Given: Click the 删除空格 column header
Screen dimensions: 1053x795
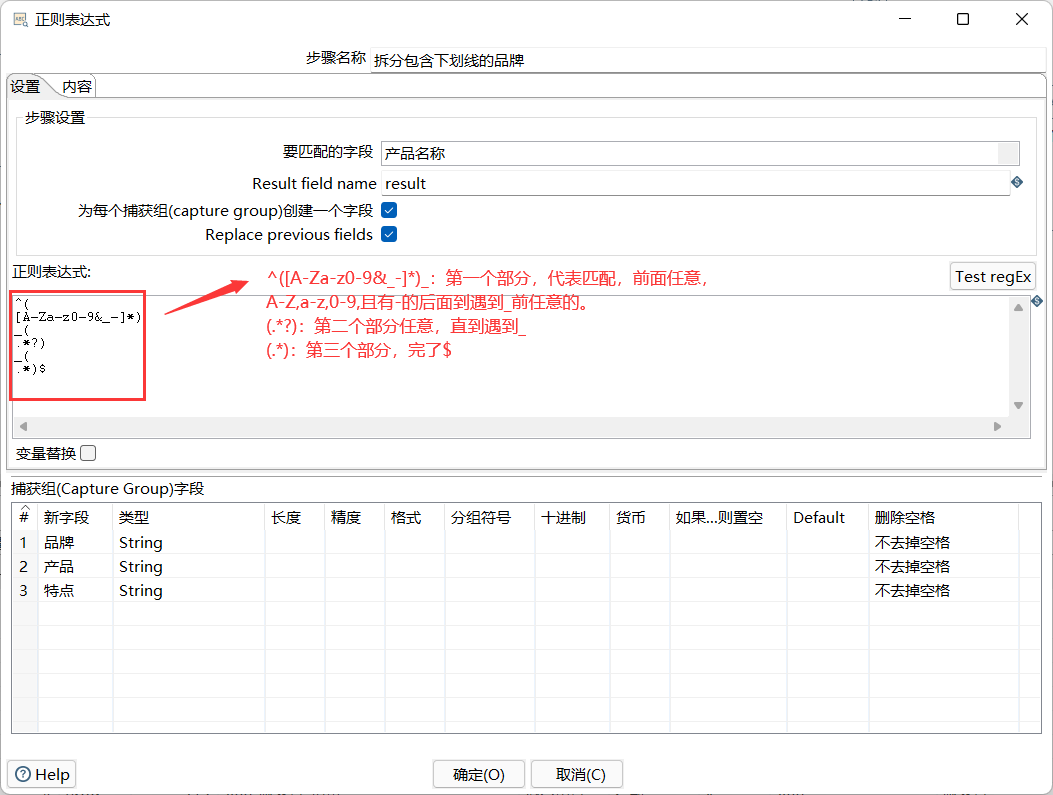Looking at the screenshot, I should [944, 518].
